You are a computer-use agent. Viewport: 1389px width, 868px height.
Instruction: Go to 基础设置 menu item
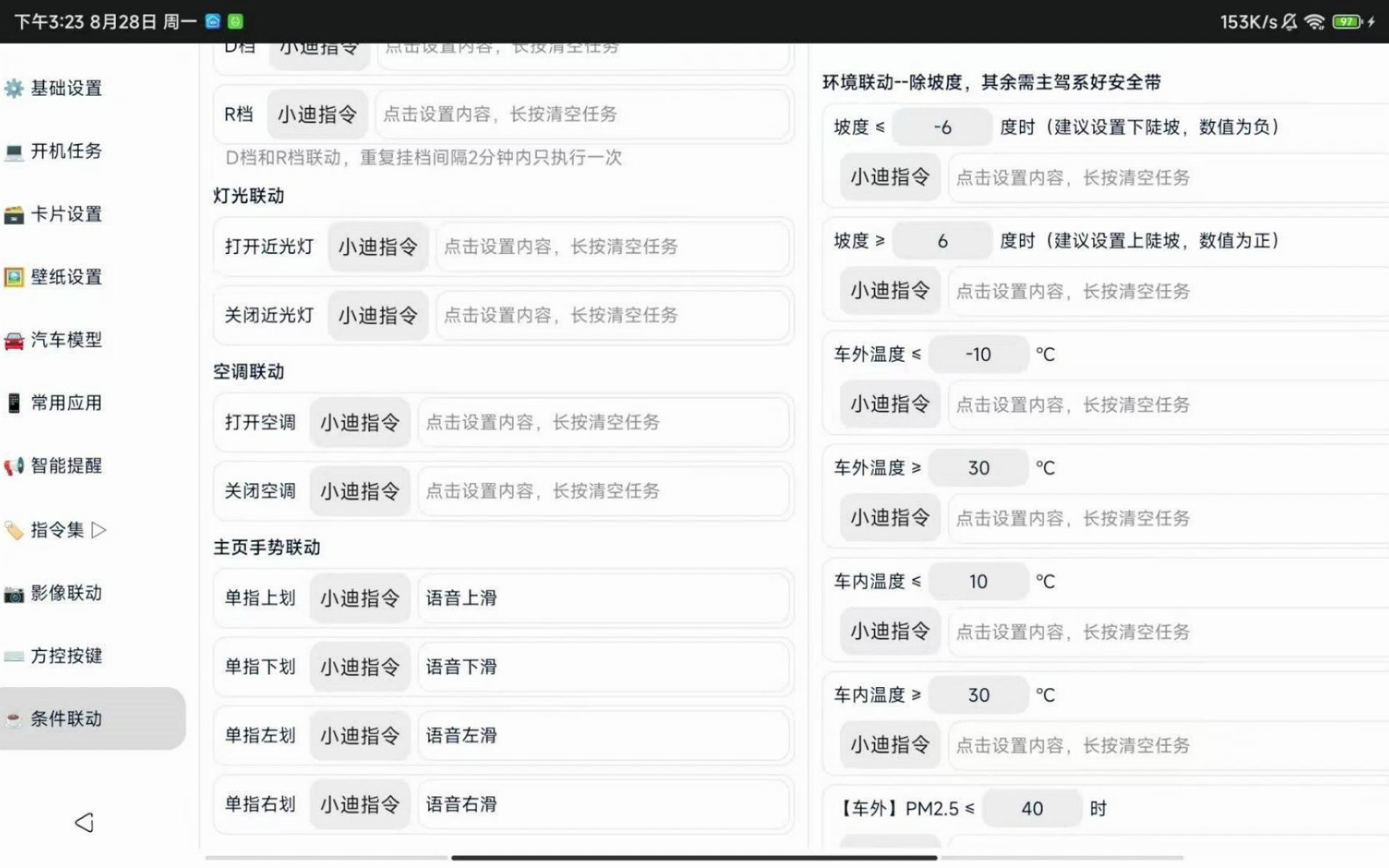coord(67,88)
